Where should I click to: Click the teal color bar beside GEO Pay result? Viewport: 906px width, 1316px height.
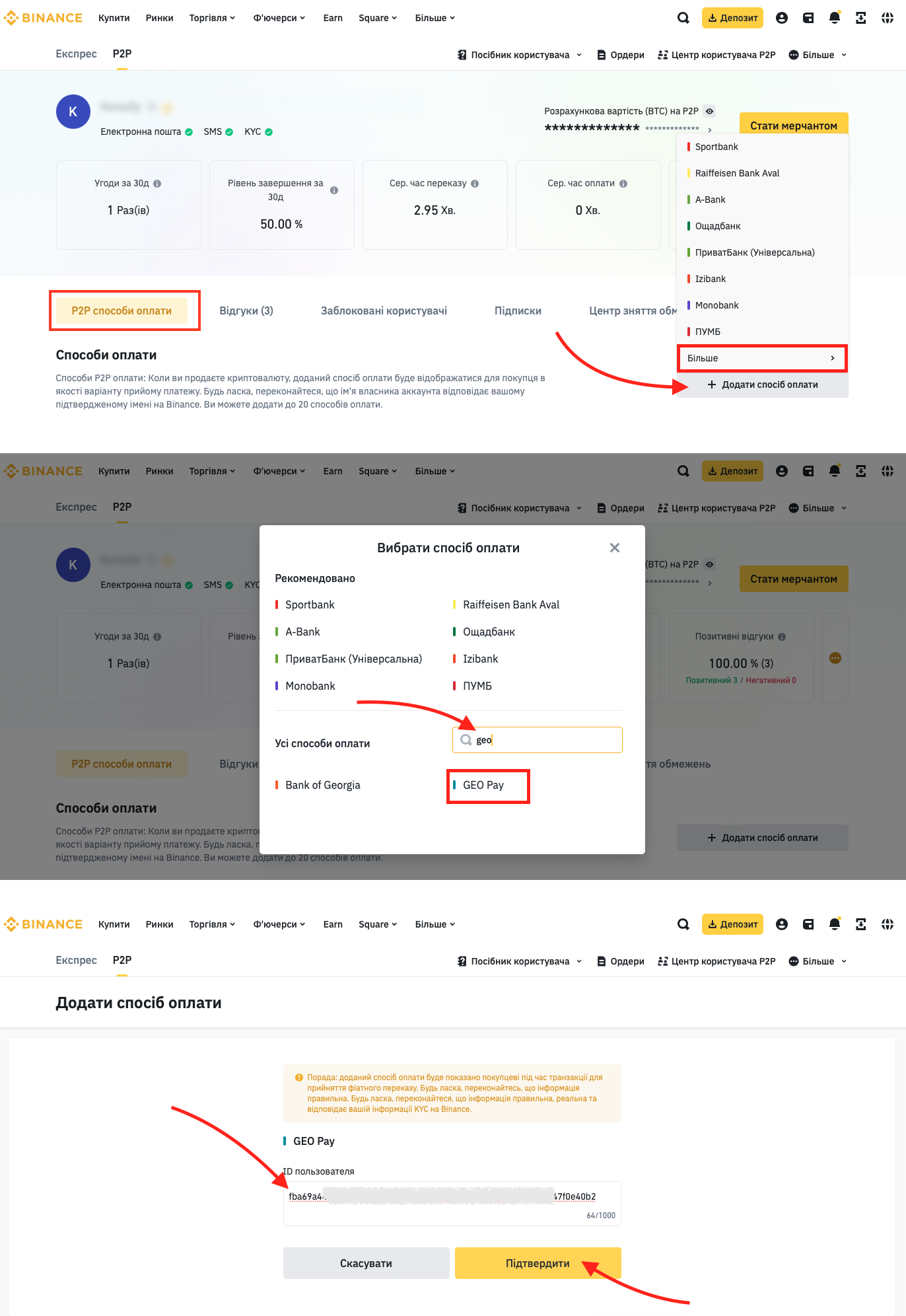(454, 785)
